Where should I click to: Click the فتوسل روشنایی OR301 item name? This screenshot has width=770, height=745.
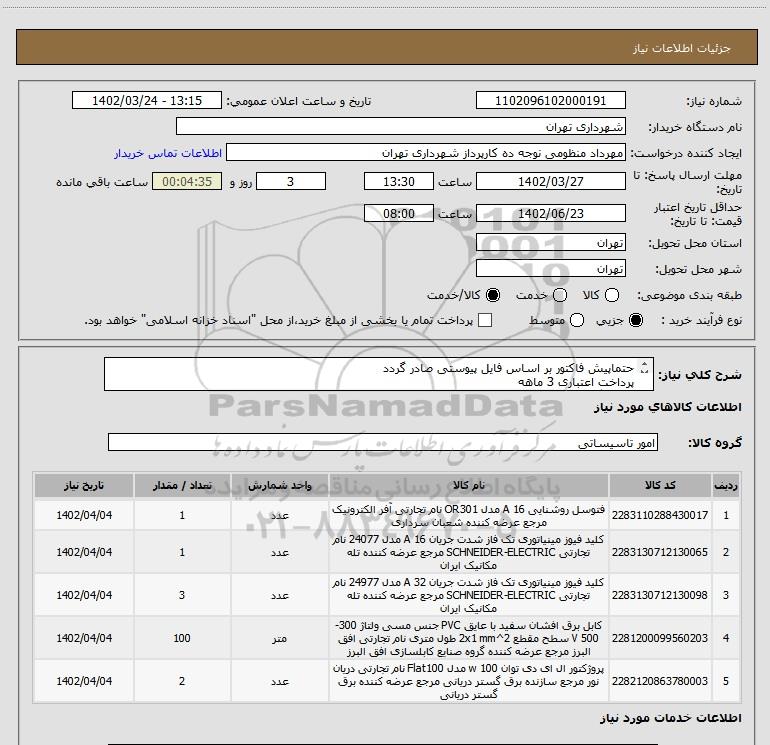click(x=469, y=516)
